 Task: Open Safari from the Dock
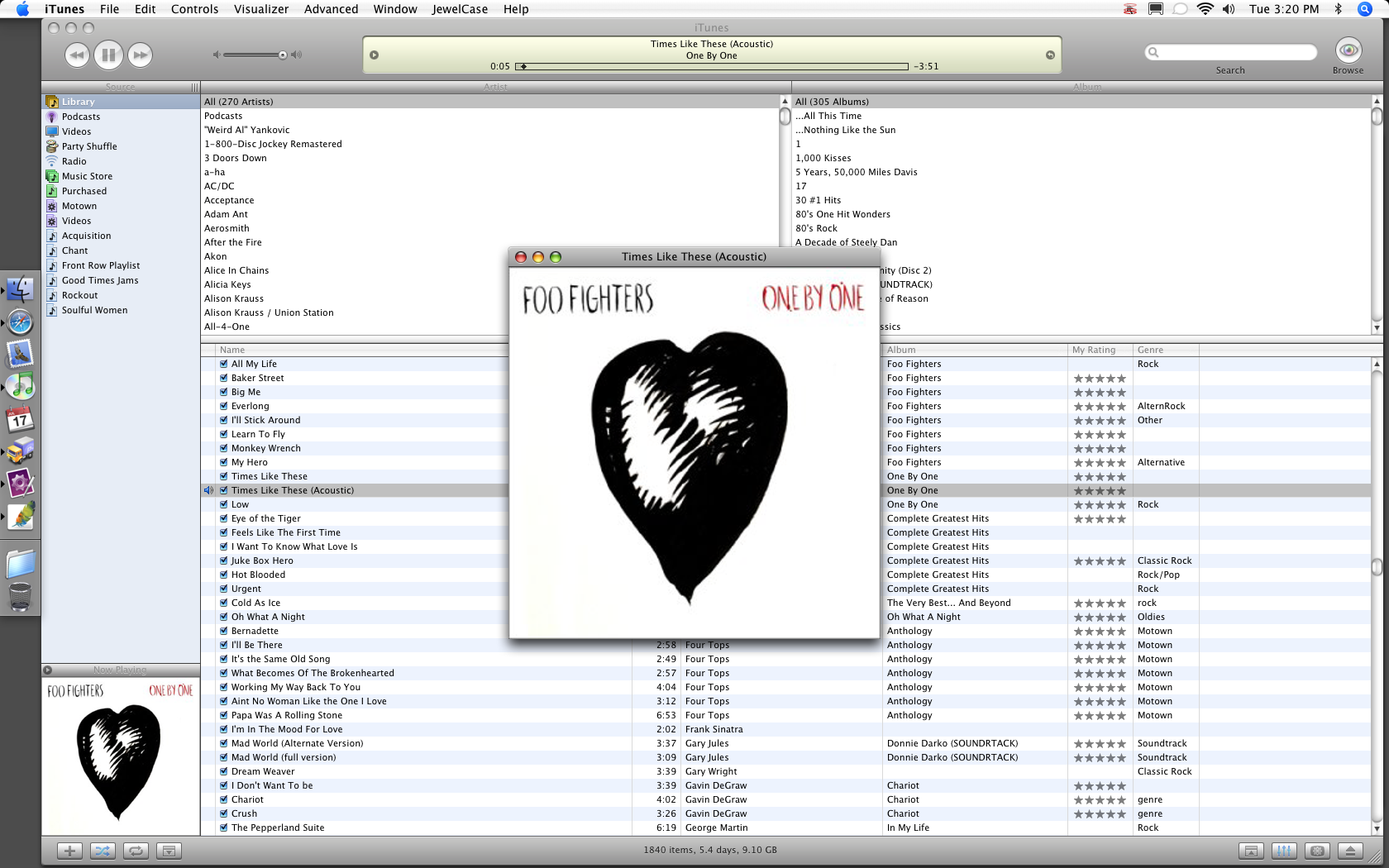click(x=20, y=322)
